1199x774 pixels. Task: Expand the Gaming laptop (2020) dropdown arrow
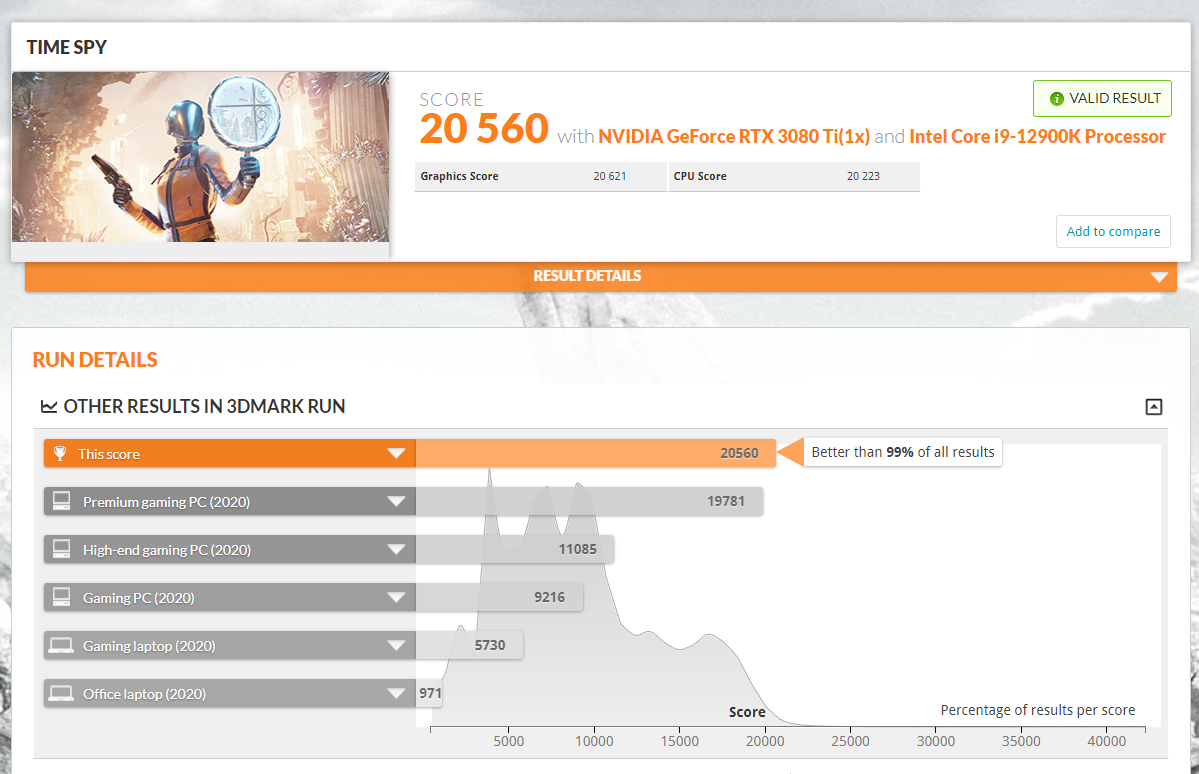pyautogui.click(x=396, y=646)
